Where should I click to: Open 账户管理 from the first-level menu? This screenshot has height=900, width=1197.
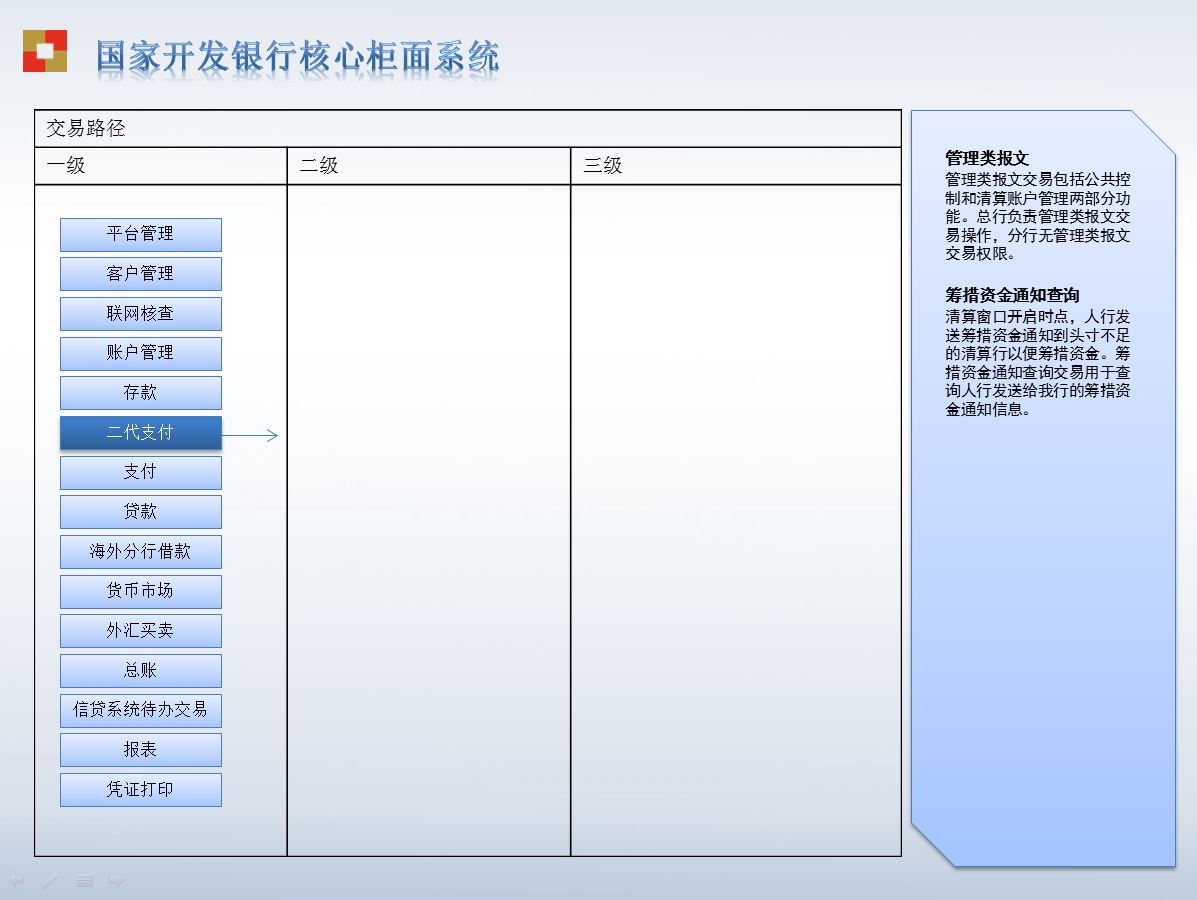click(140, 353)
